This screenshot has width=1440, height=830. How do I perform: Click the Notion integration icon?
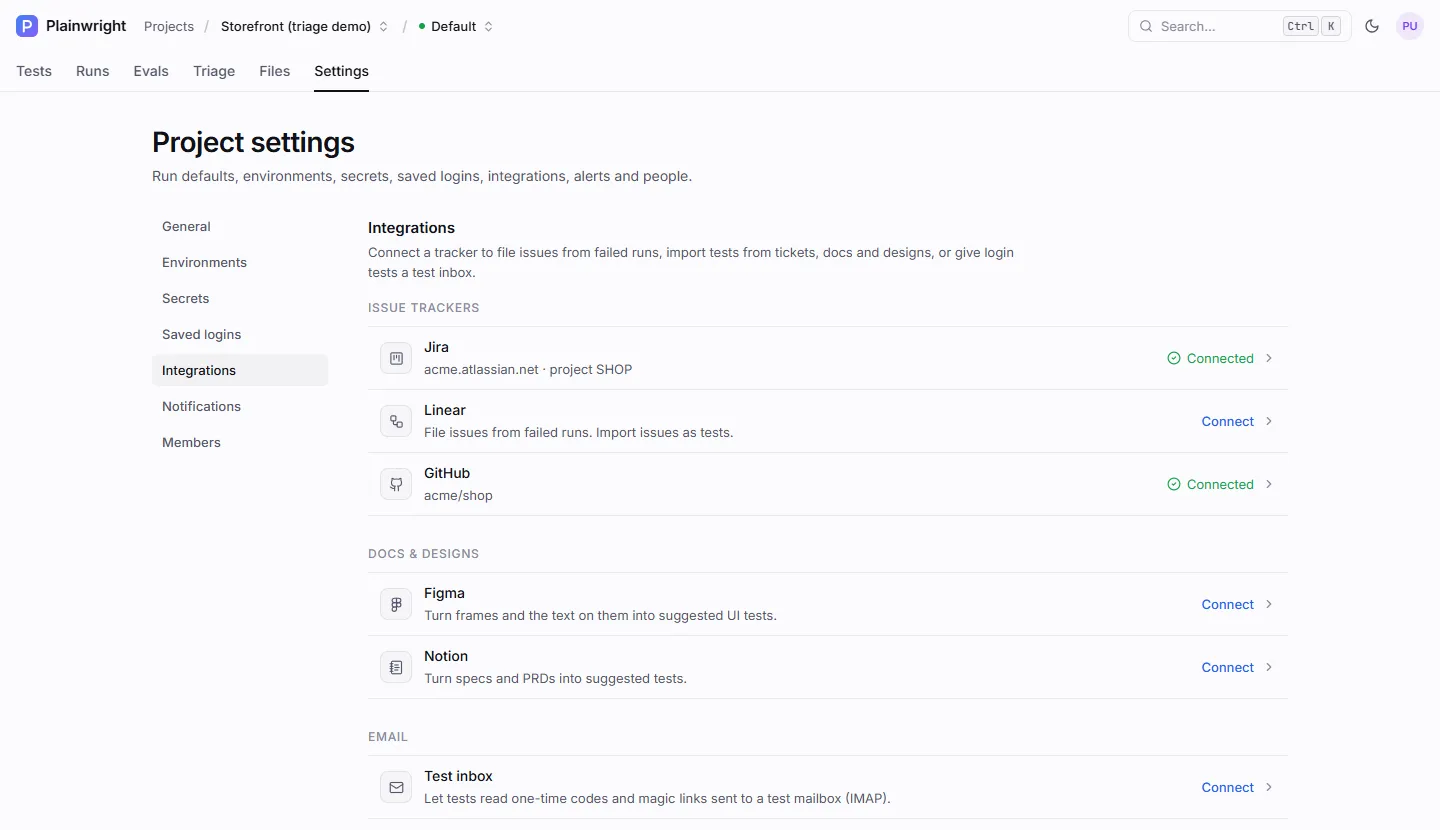click(x=396, y=667)
